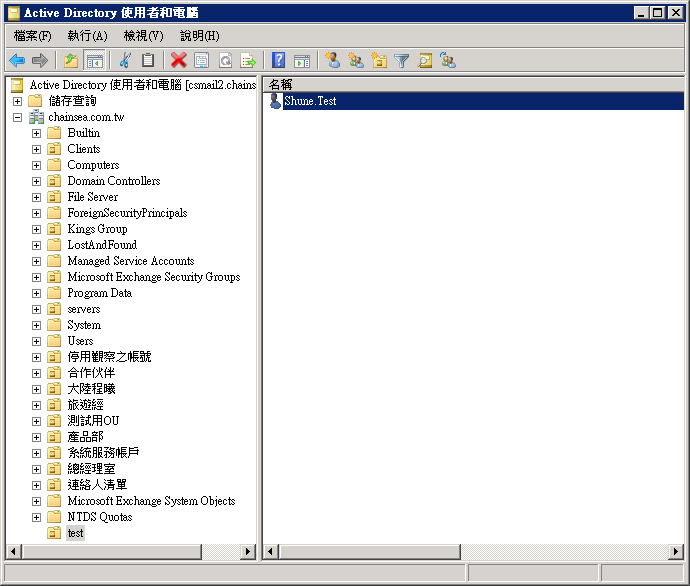Image resolution: width=690 pixels, height=586 pixels.
Task: Select the 系統服務帳戶 tree item
Action: (103, 453)
